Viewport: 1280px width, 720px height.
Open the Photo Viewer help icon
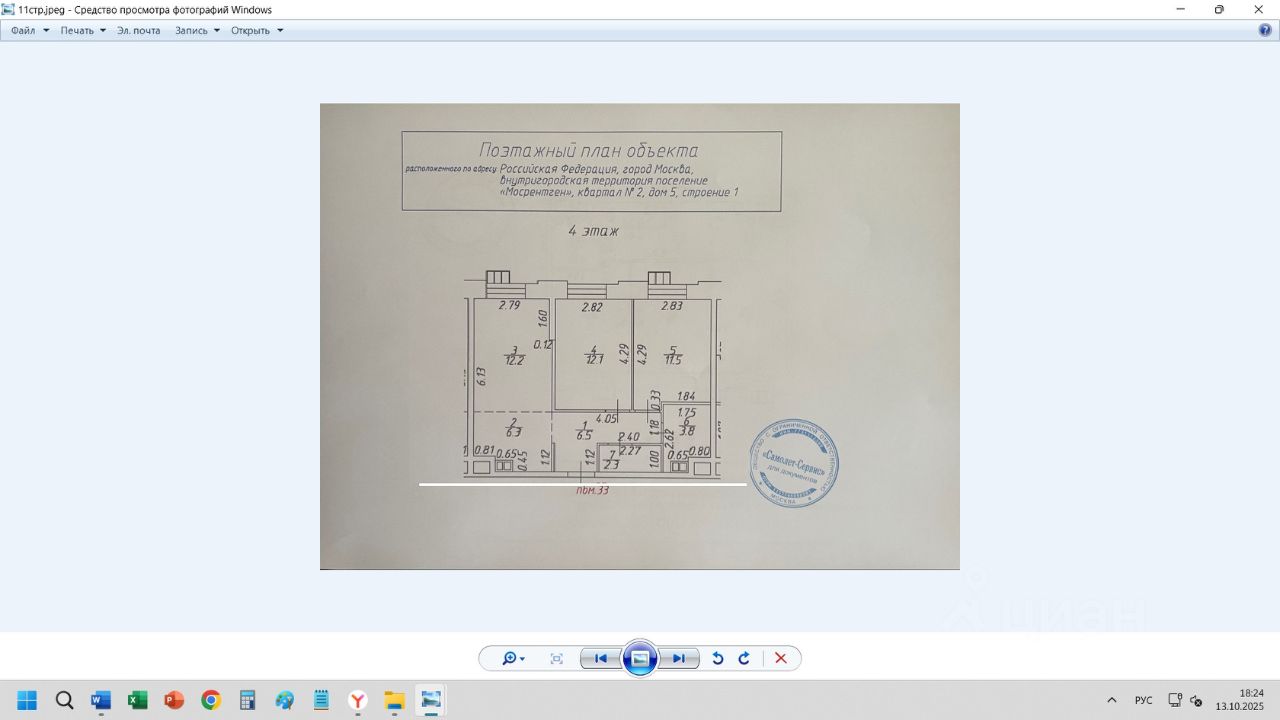click(1265, 30)
